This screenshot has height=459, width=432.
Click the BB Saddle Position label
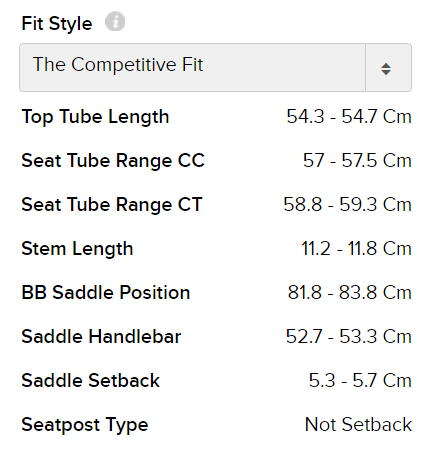(x=106, y=293)
